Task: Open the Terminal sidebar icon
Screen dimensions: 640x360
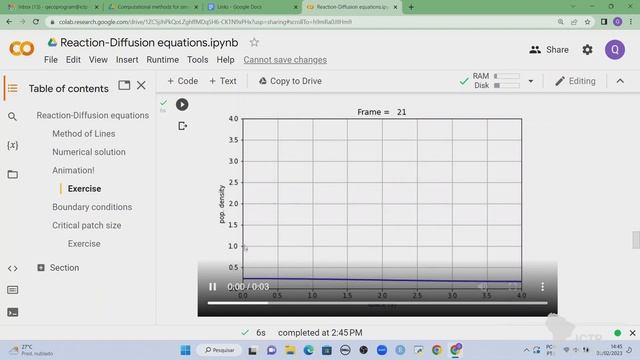Action: coord(13,313)
